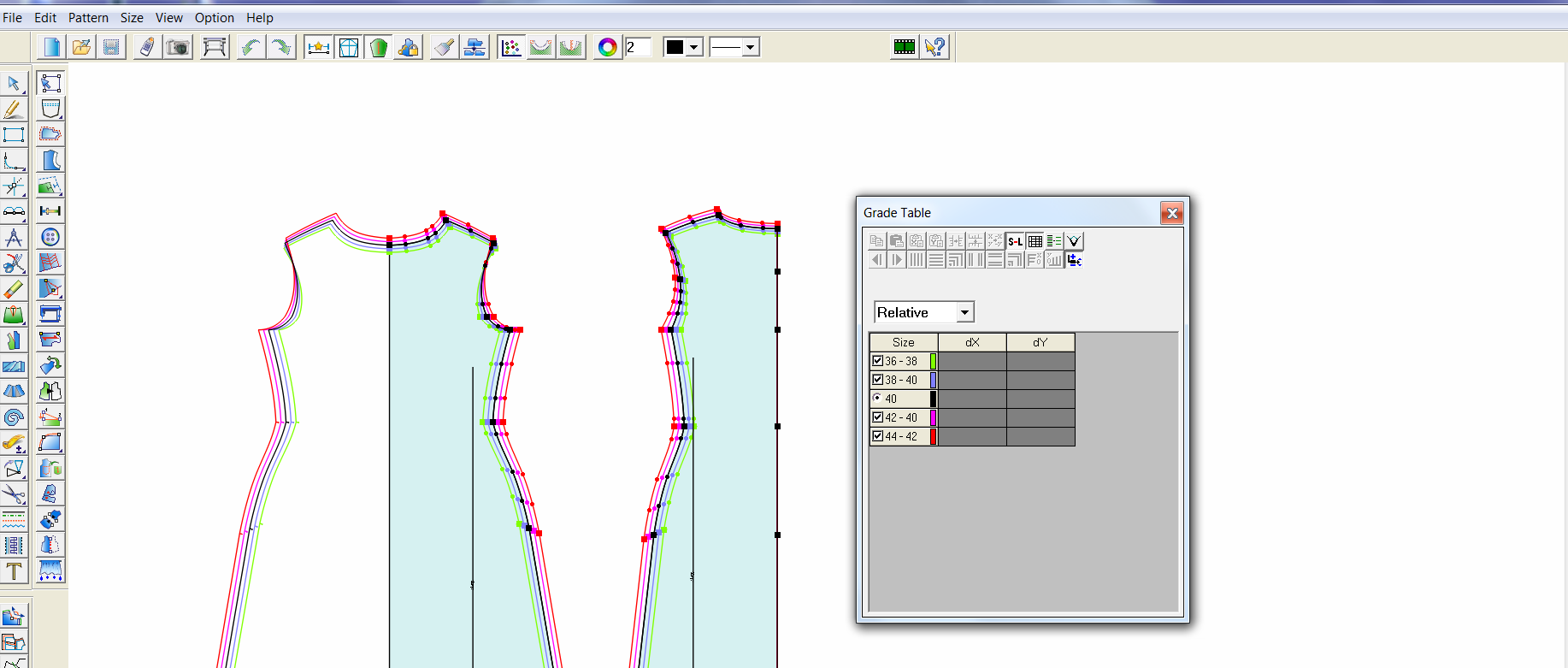Select the scissors cut tool
This screenshot has width=1568, height=668.
(x=14, y=494)
